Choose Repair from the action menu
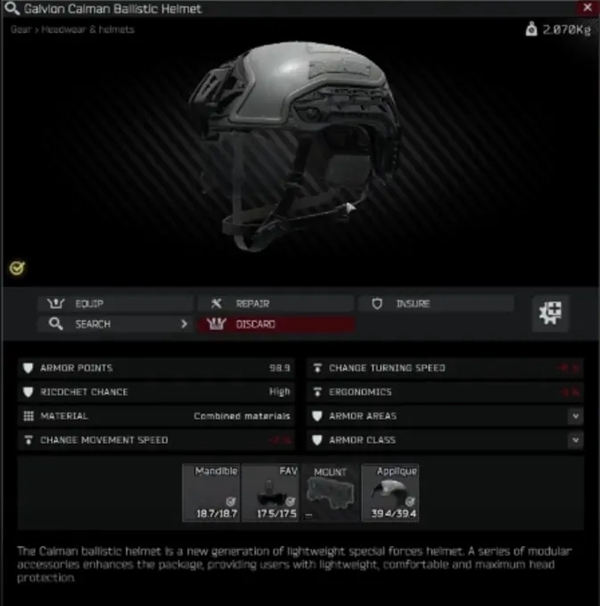Image resolution: width=600 pixels, height=606 pixels. click(x=276, y=303)
